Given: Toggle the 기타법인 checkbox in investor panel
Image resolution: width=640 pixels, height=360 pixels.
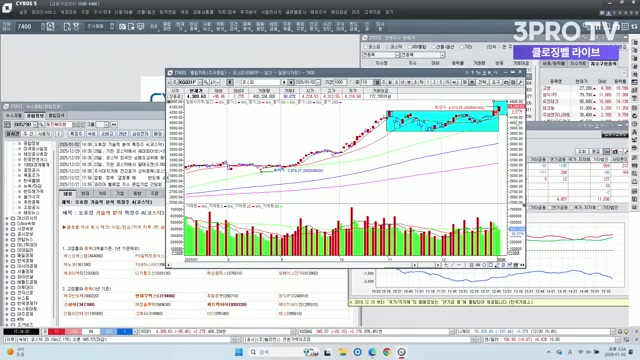Looking at the screenshot, I should pyautogui.click(x=600, y=208).
